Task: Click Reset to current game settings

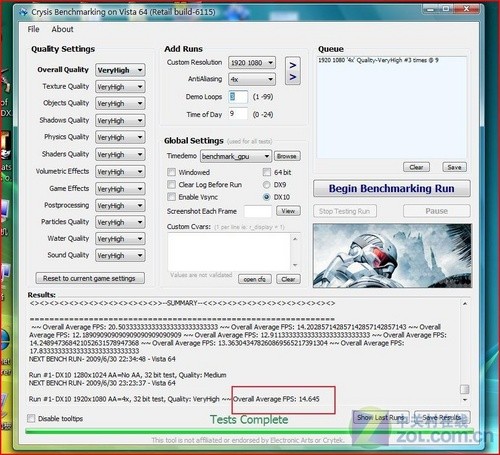Action: click(x=90, y=278)
